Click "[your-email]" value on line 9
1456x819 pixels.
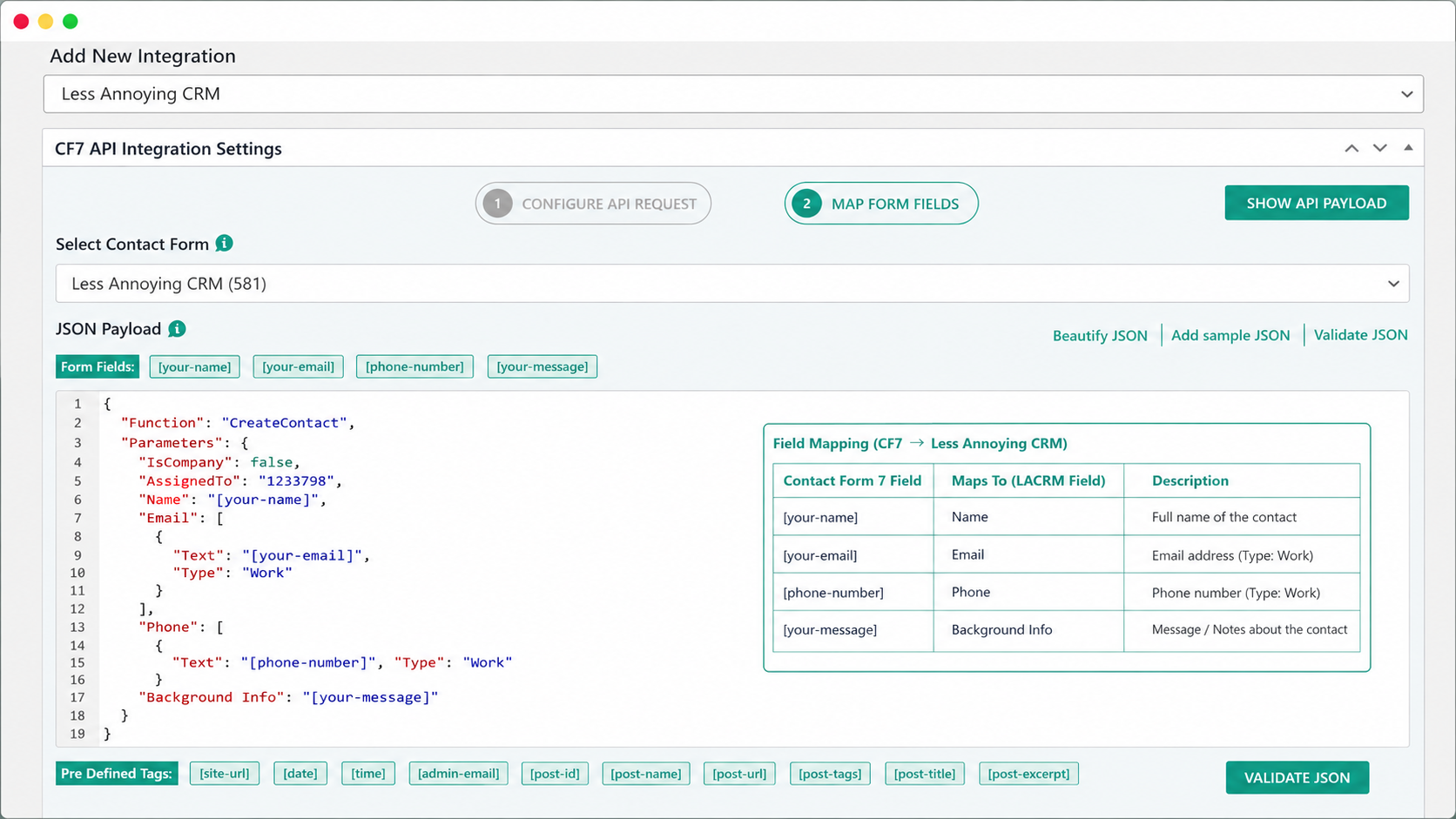click(x=302, y=555)
